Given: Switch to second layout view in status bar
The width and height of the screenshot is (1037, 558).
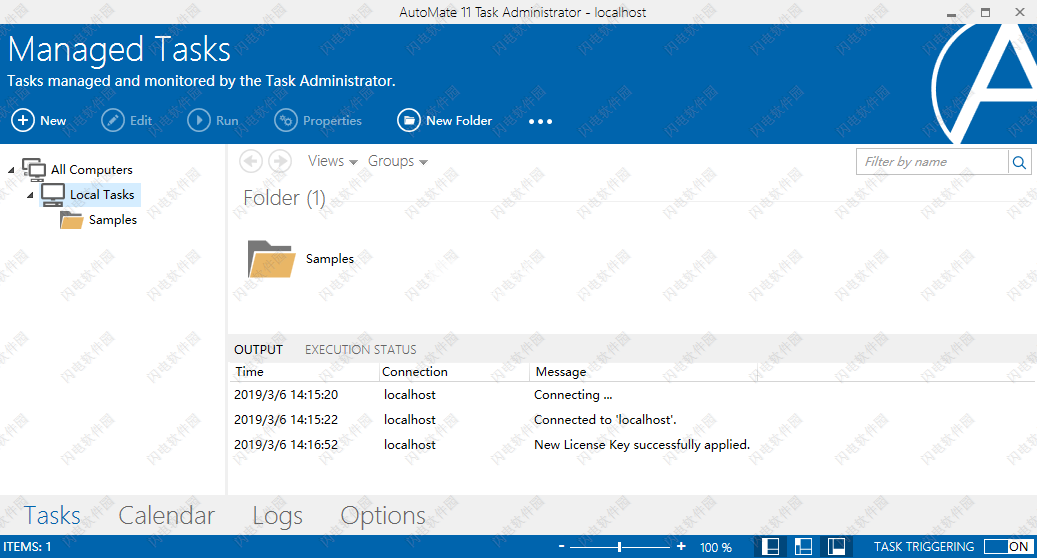Looking at the screenshot, I should point(804,547).
